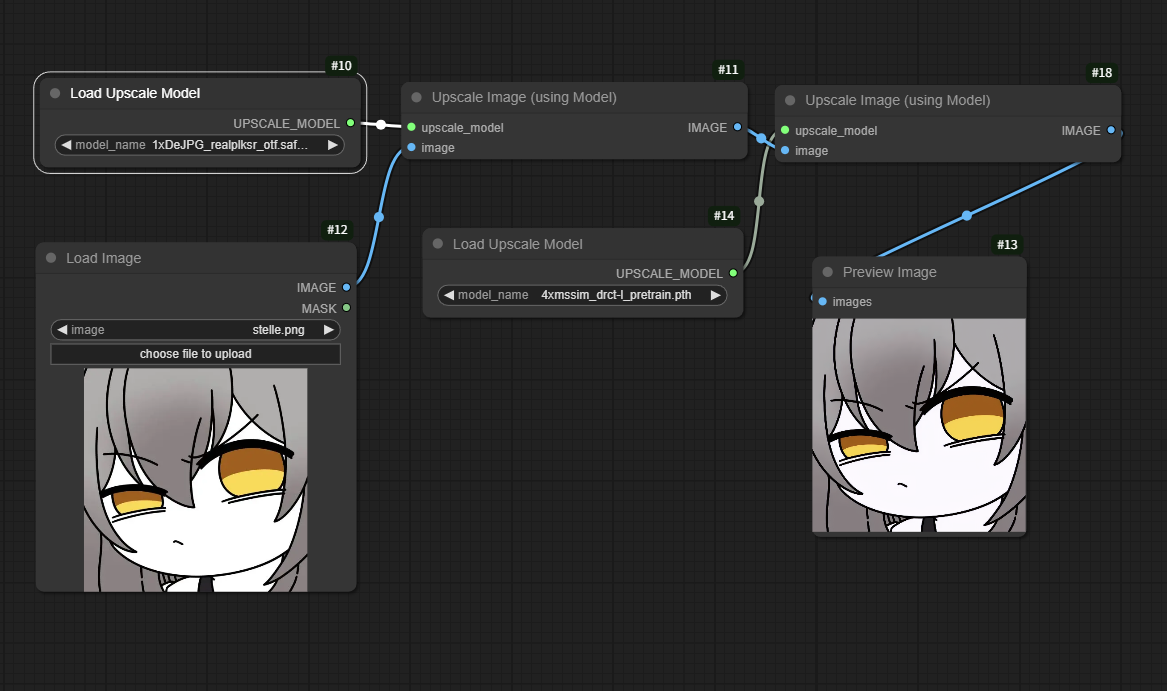The image size is (1167, 691).
Task: Click the image input port on node #18
Action: tap(785, 151)
